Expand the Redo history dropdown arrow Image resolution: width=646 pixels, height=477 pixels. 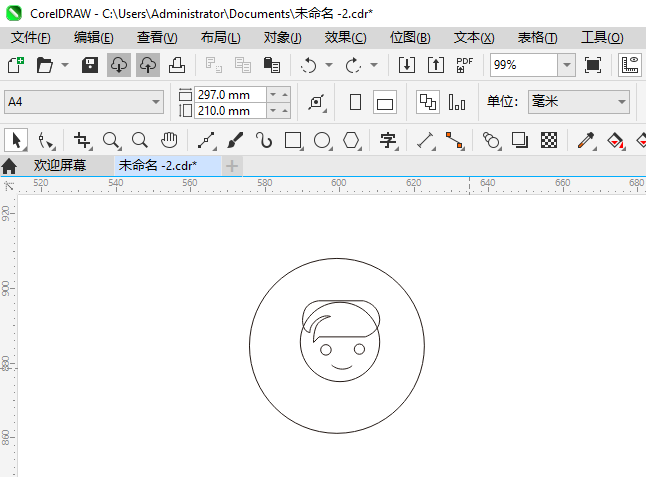pyautogui.click(x=374, y=65)
